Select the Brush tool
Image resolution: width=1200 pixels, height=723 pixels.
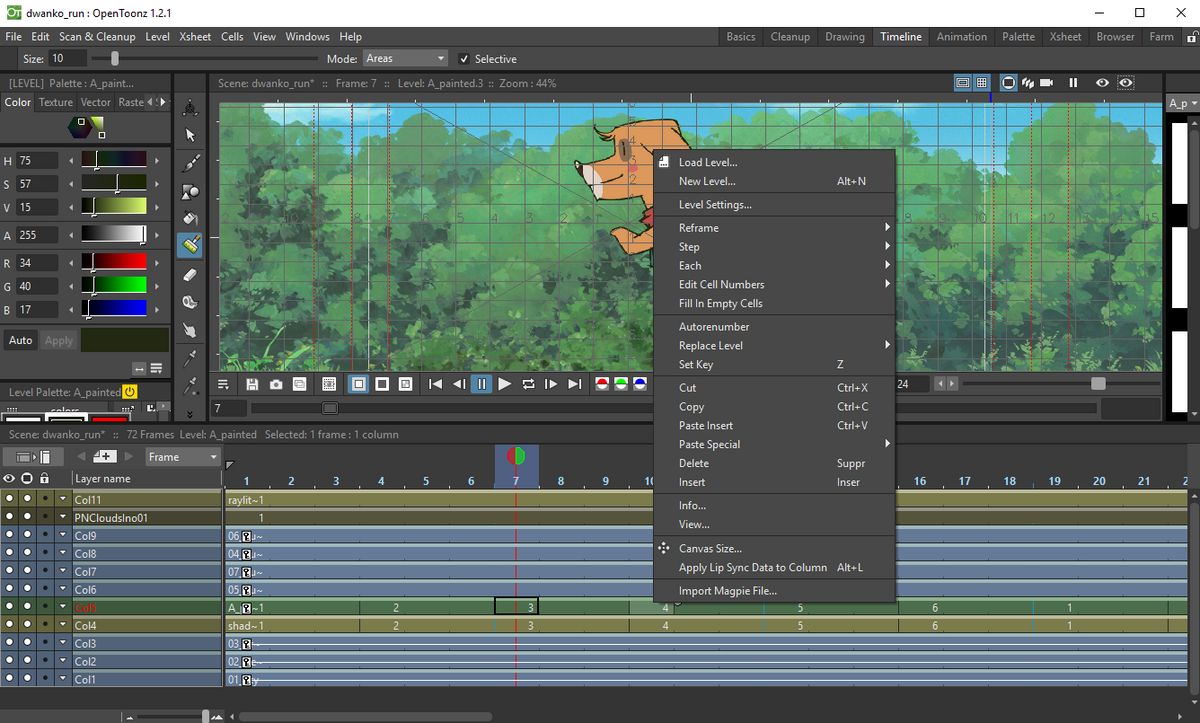pos(190,162)
